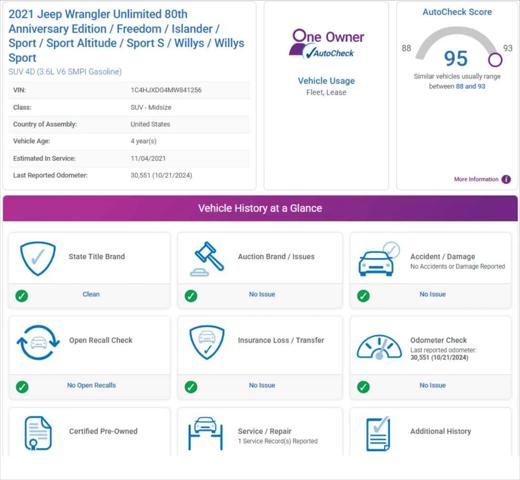Click green check under Insurance Loss / Transfer
520x480 pixels.
(191, 387)
